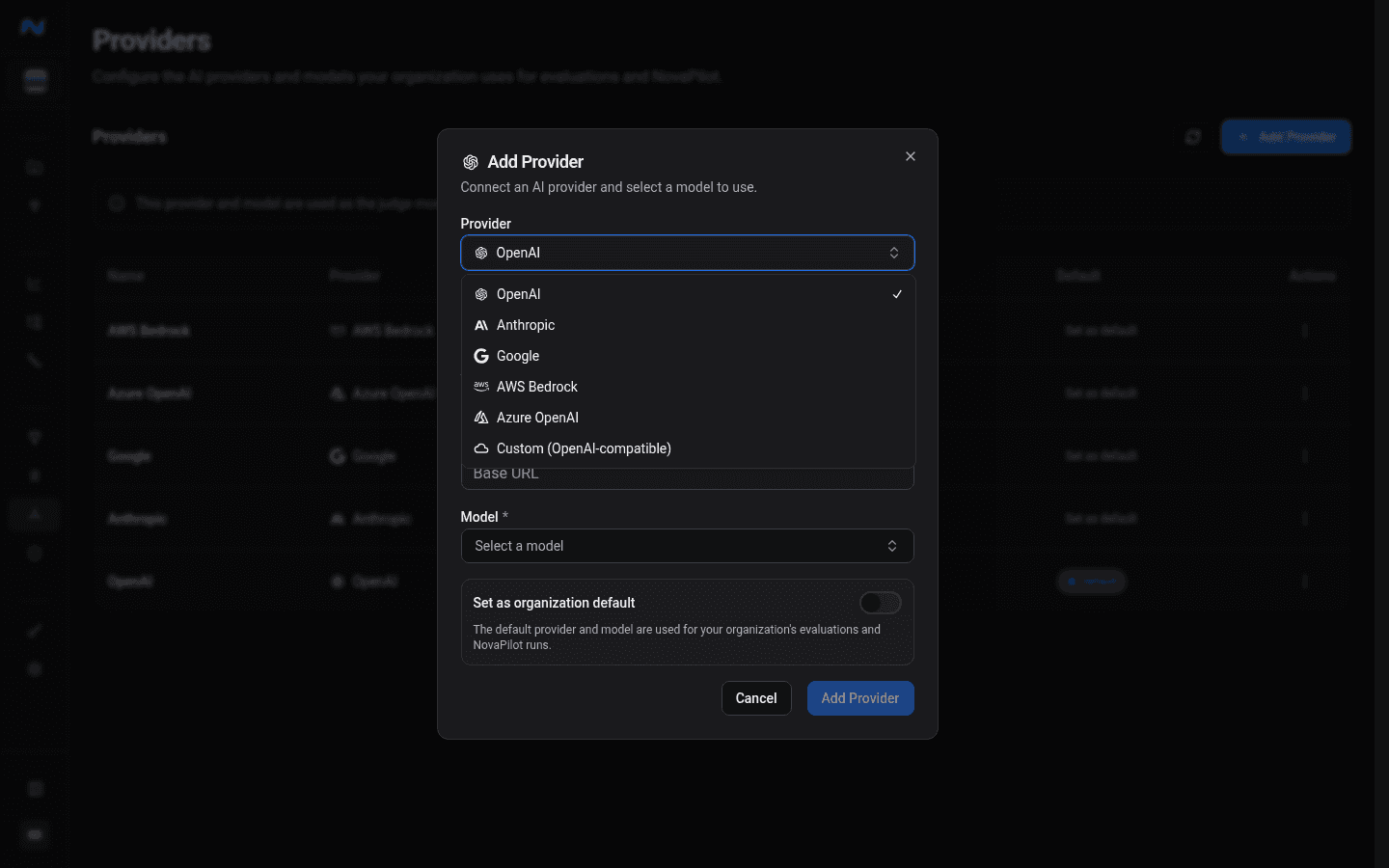Screen dimensions: 1389x868
Task: Choose the OpenAI option in the list
Action: [687, 294]
